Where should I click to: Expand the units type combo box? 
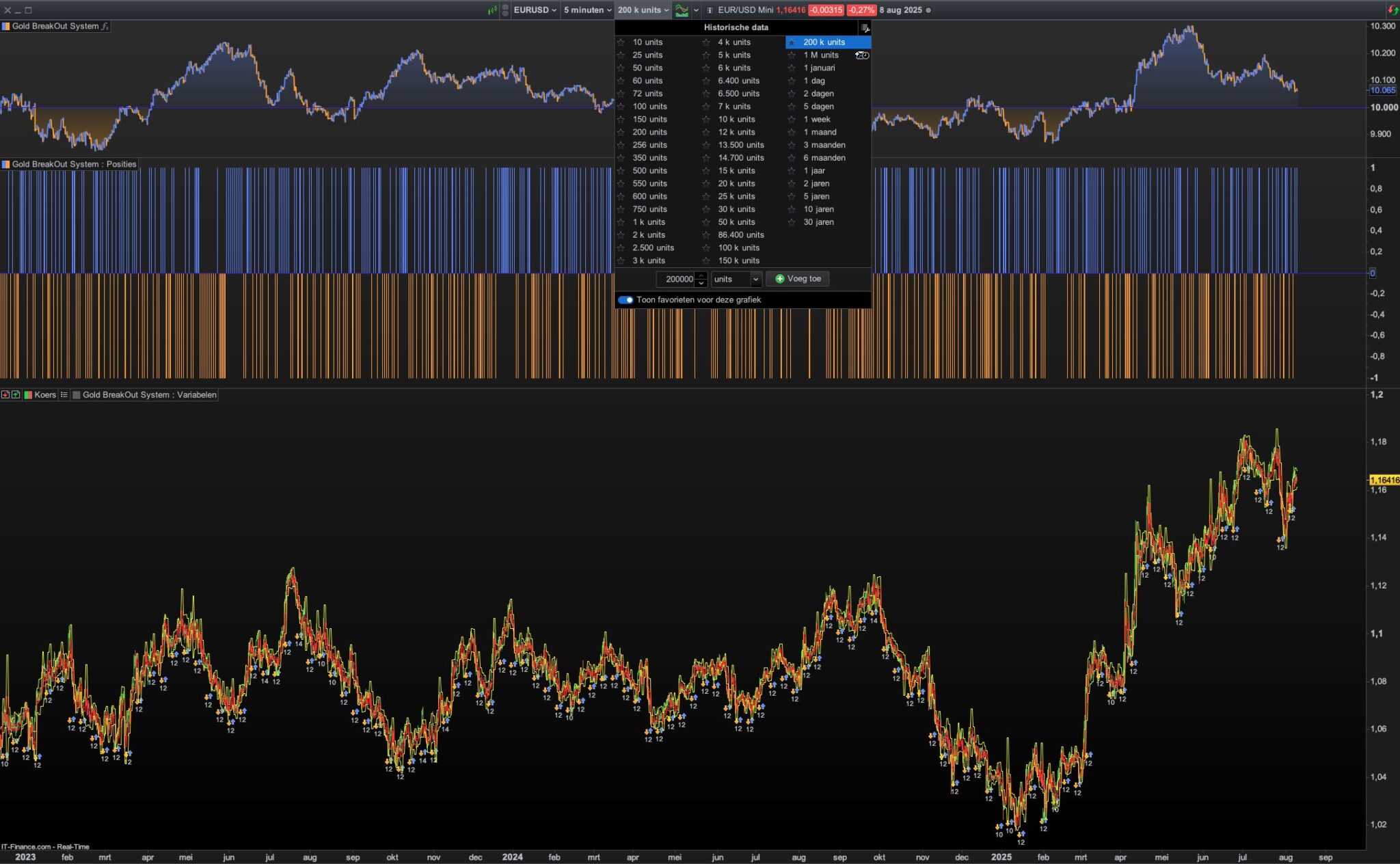[755, 279]
